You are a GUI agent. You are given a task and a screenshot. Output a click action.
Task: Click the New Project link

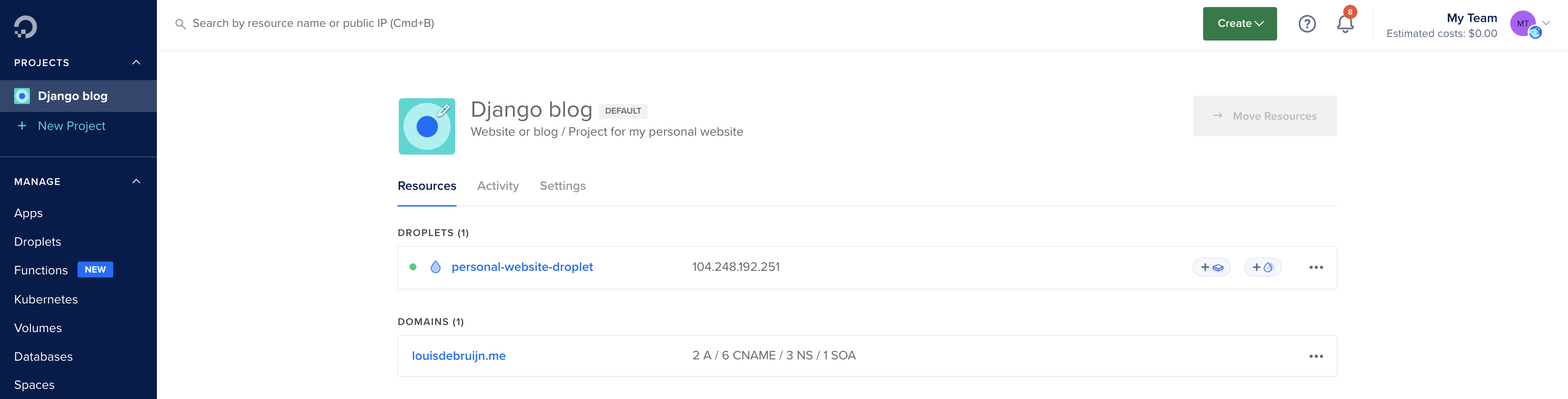tap(71, 126)
